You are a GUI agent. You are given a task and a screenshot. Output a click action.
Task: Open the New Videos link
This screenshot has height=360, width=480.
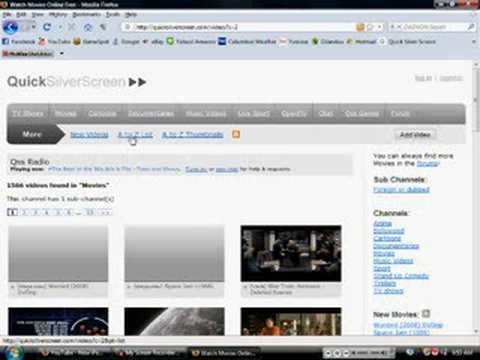click(x=89, y=135)
